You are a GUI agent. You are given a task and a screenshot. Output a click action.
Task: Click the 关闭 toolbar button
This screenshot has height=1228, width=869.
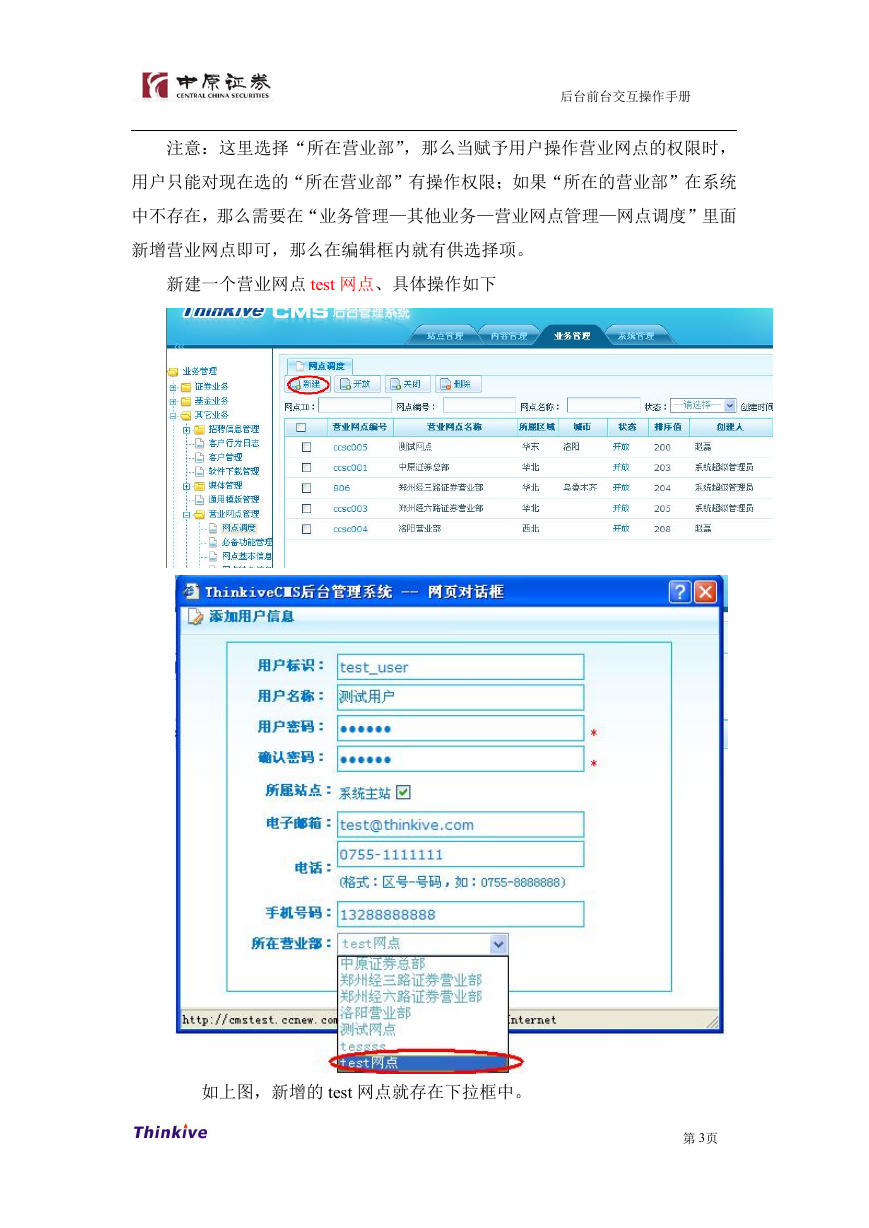pos(406,384)
